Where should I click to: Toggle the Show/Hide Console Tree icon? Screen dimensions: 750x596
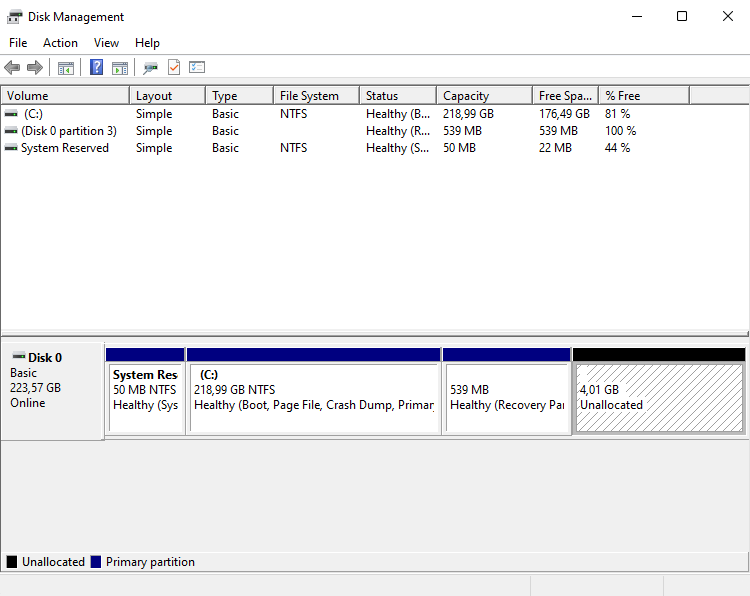coord(66,68)
